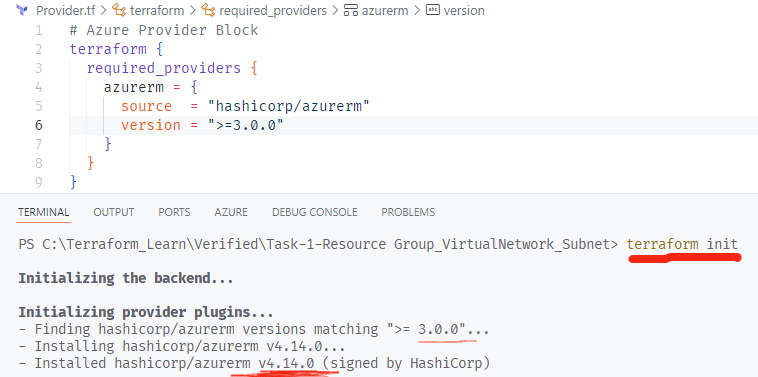Click 'Initializing provider plugins...' terminal line
This screenshot has width=758, height=377.
pos(146,312)
